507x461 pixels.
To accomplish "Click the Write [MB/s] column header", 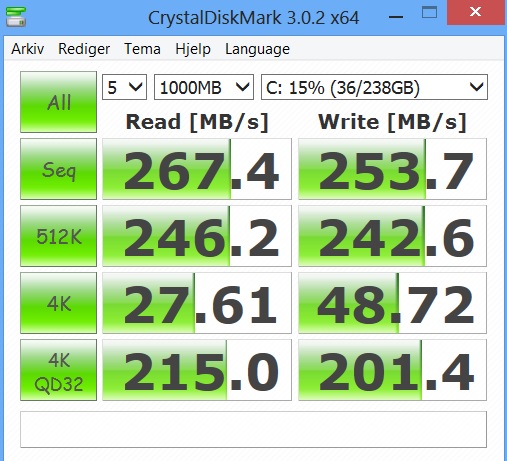I will tap(392, 122).
